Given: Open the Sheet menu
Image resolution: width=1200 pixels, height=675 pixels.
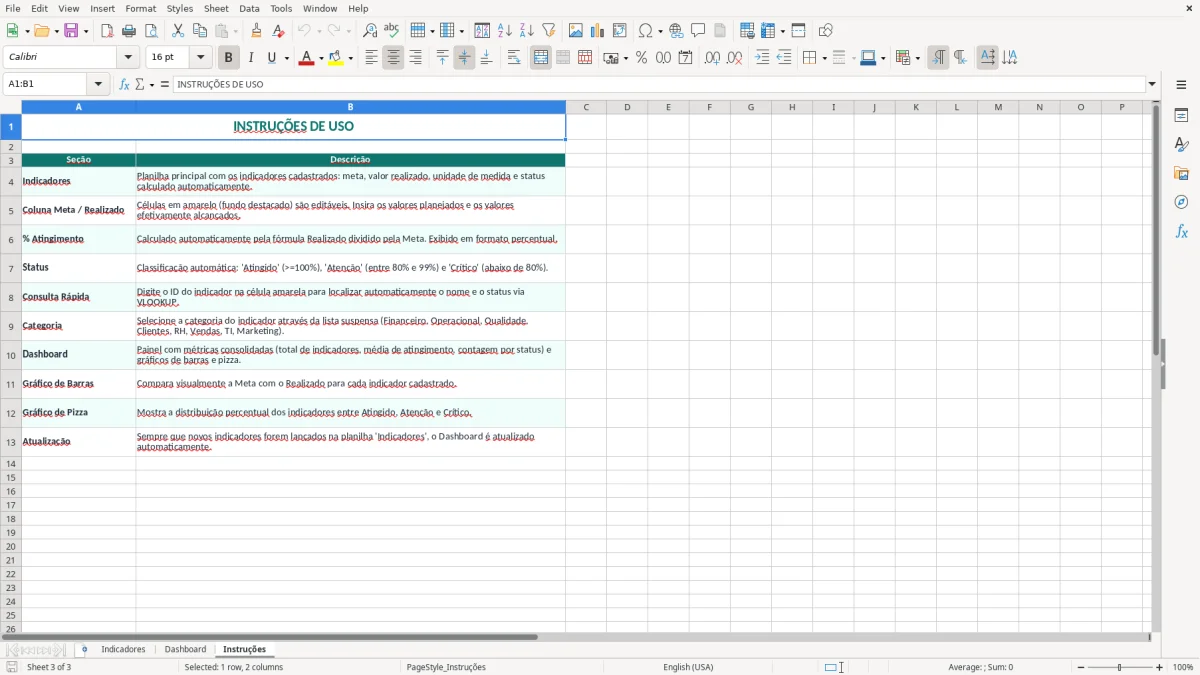Looking at the screenshot, I should point(216,8).
